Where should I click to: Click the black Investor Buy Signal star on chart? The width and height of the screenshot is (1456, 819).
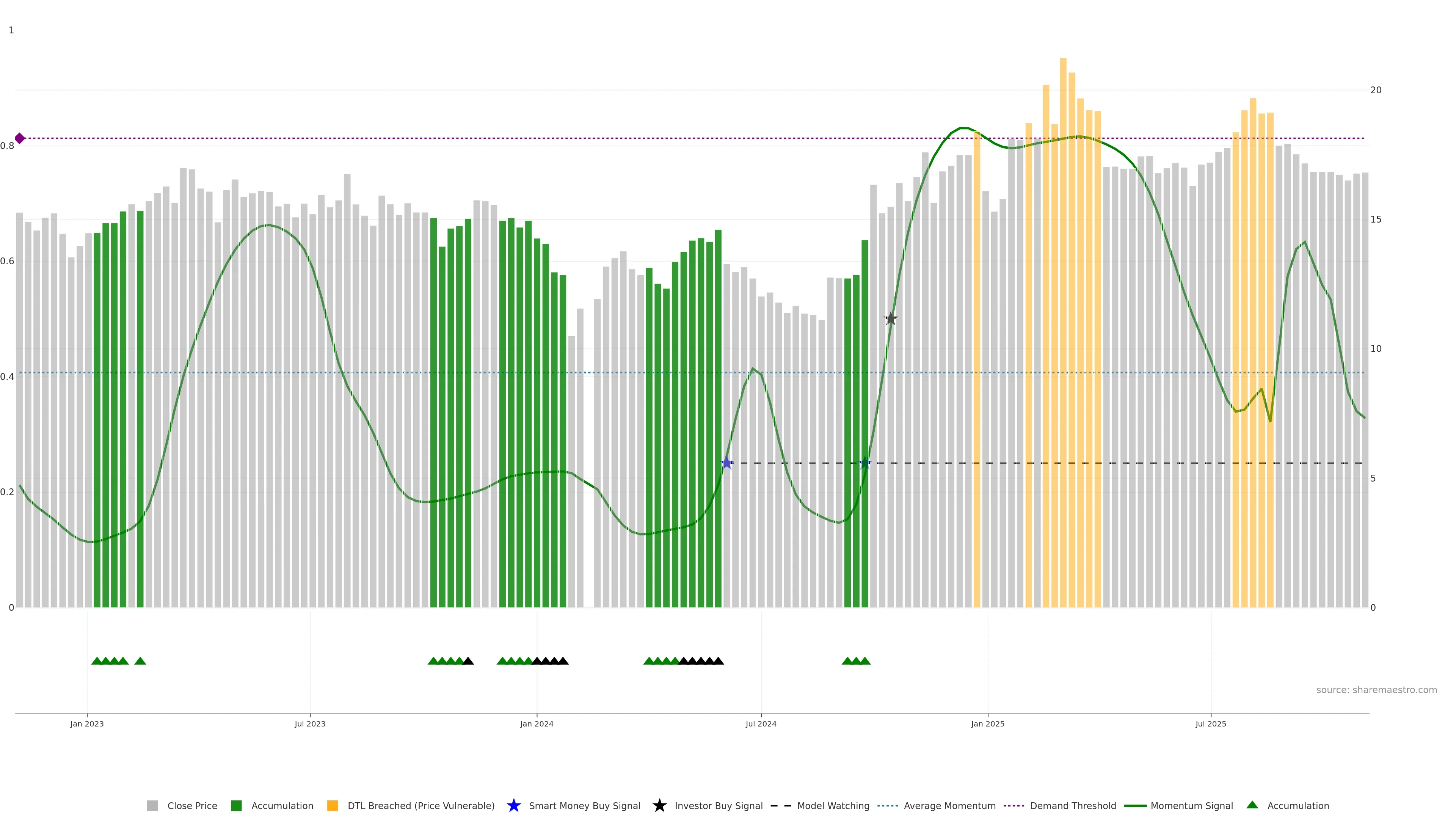(x=891, y=319)
